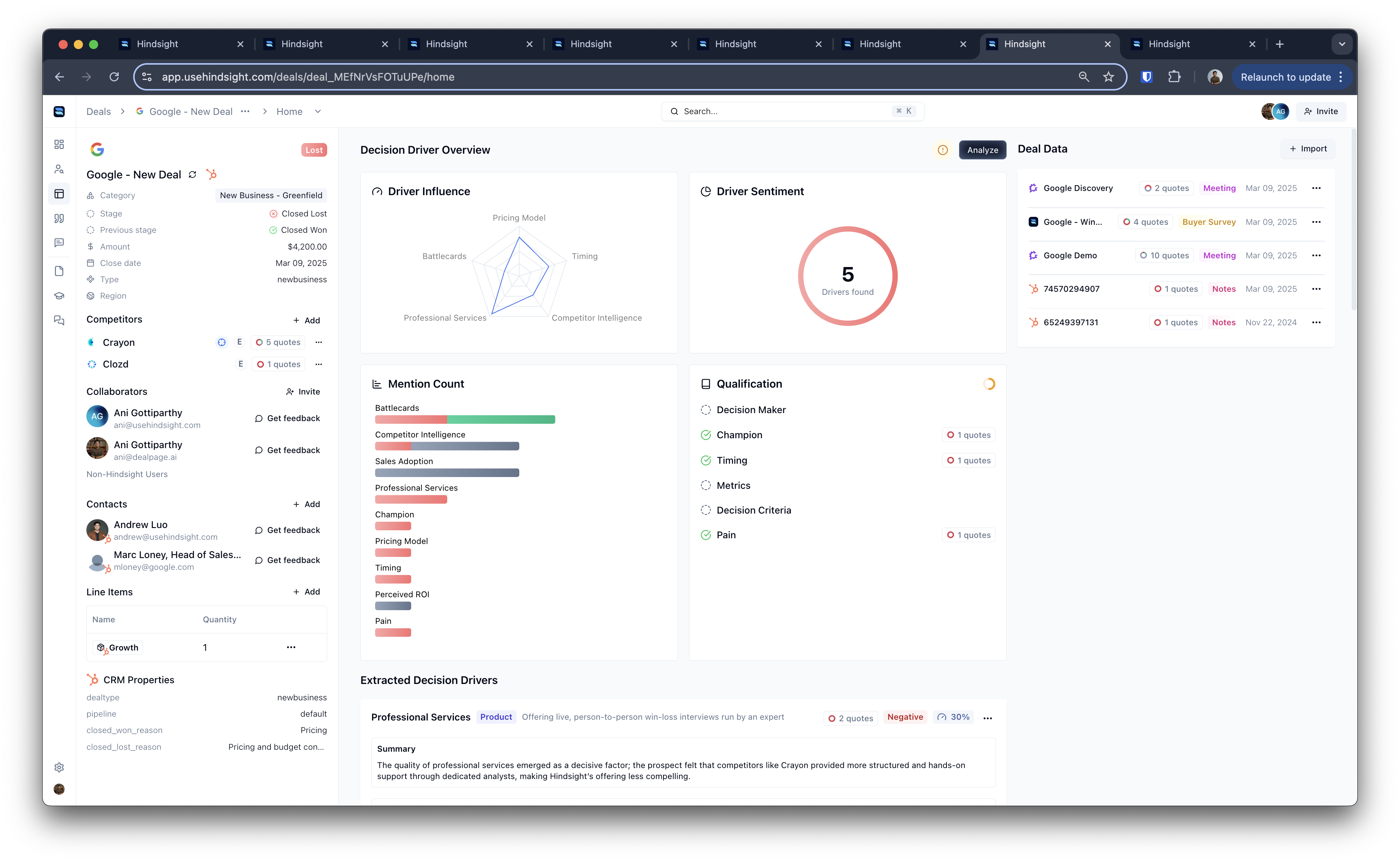Image resolution: width=1400 pixels, height=862 pixels.
Task: Open the breadcrumb ellipsis after Google - New Deal
Action: pyautogui.click(x=245, y=112)
